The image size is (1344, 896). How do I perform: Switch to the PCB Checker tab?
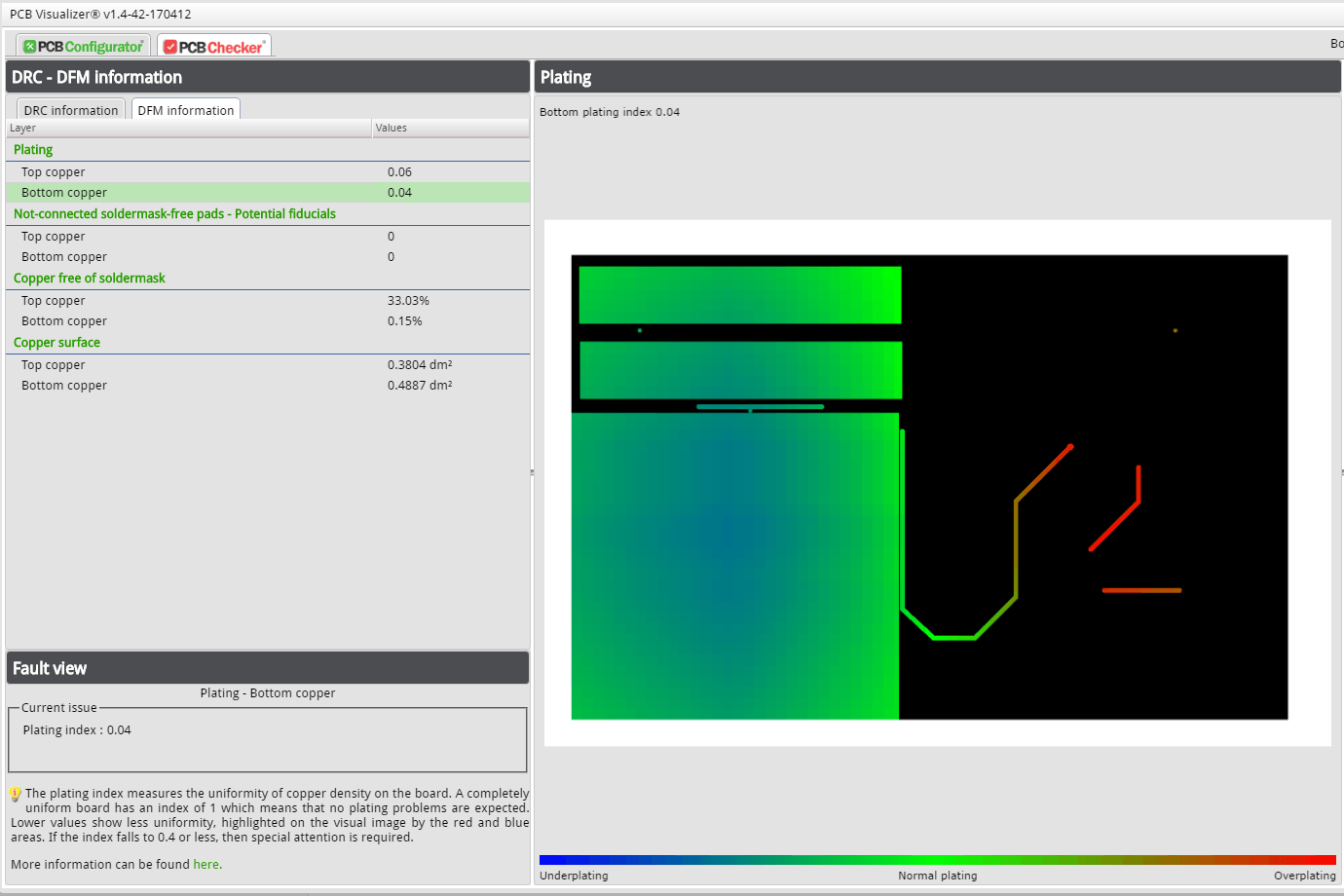tap(214, 47)
